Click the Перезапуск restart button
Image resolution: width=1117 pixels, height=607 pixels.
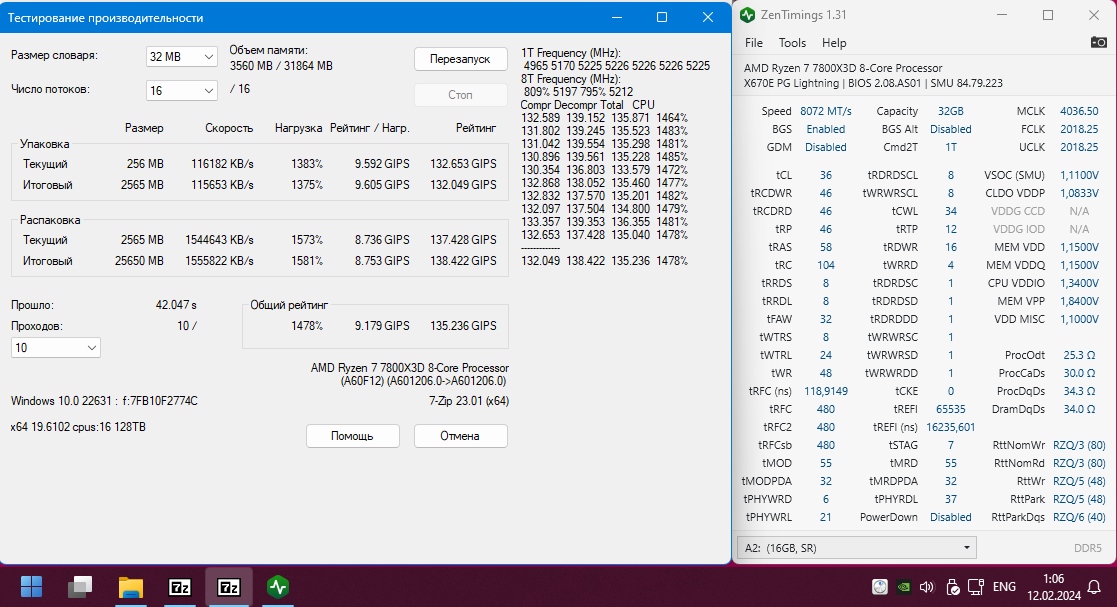coord(460,59)
